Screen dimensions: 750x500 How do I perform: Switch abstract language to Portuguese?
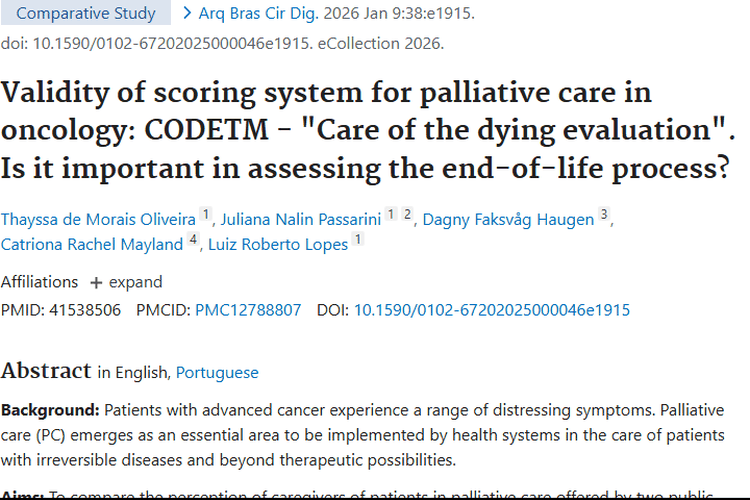[x=217, y=372]
